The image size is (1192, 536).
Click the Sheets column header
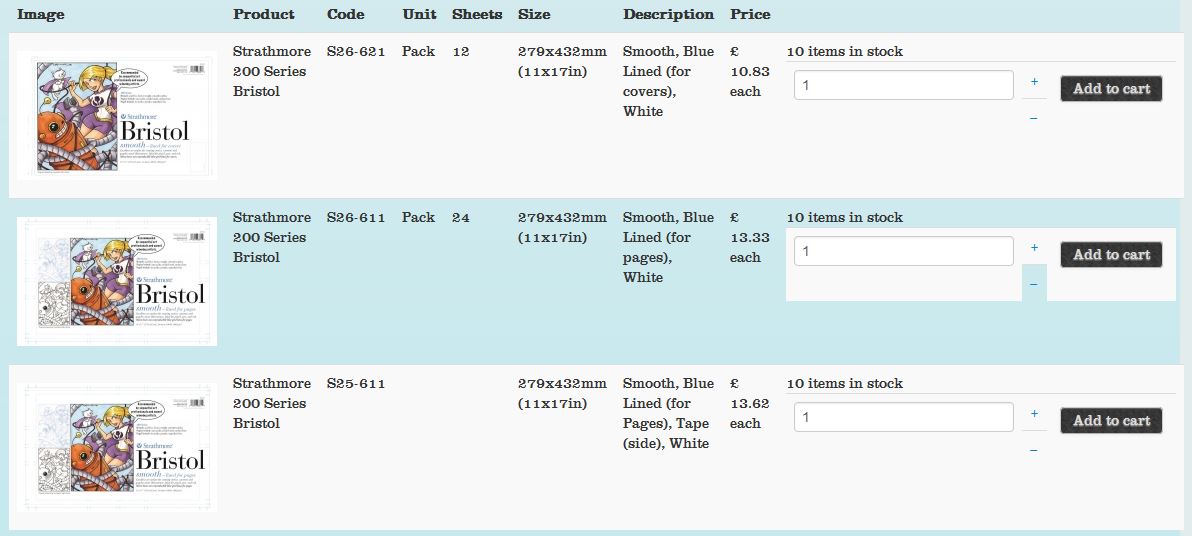coord(477,14)
